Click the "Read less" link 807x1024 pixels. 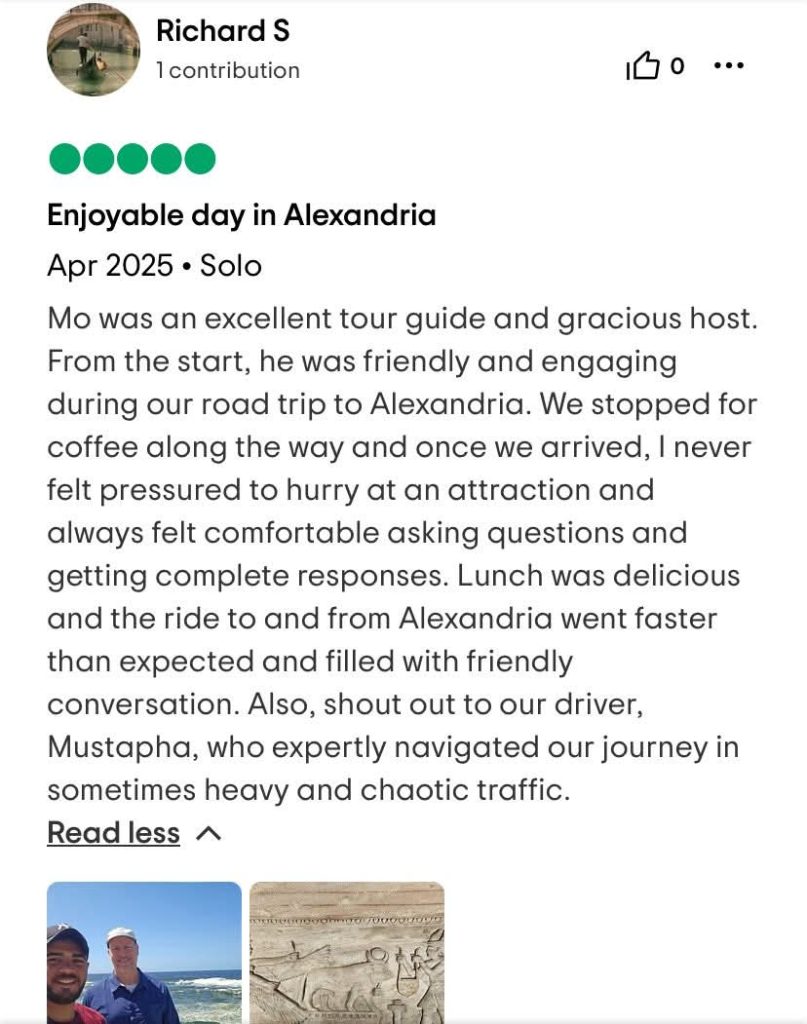click(x=113, y=833)
